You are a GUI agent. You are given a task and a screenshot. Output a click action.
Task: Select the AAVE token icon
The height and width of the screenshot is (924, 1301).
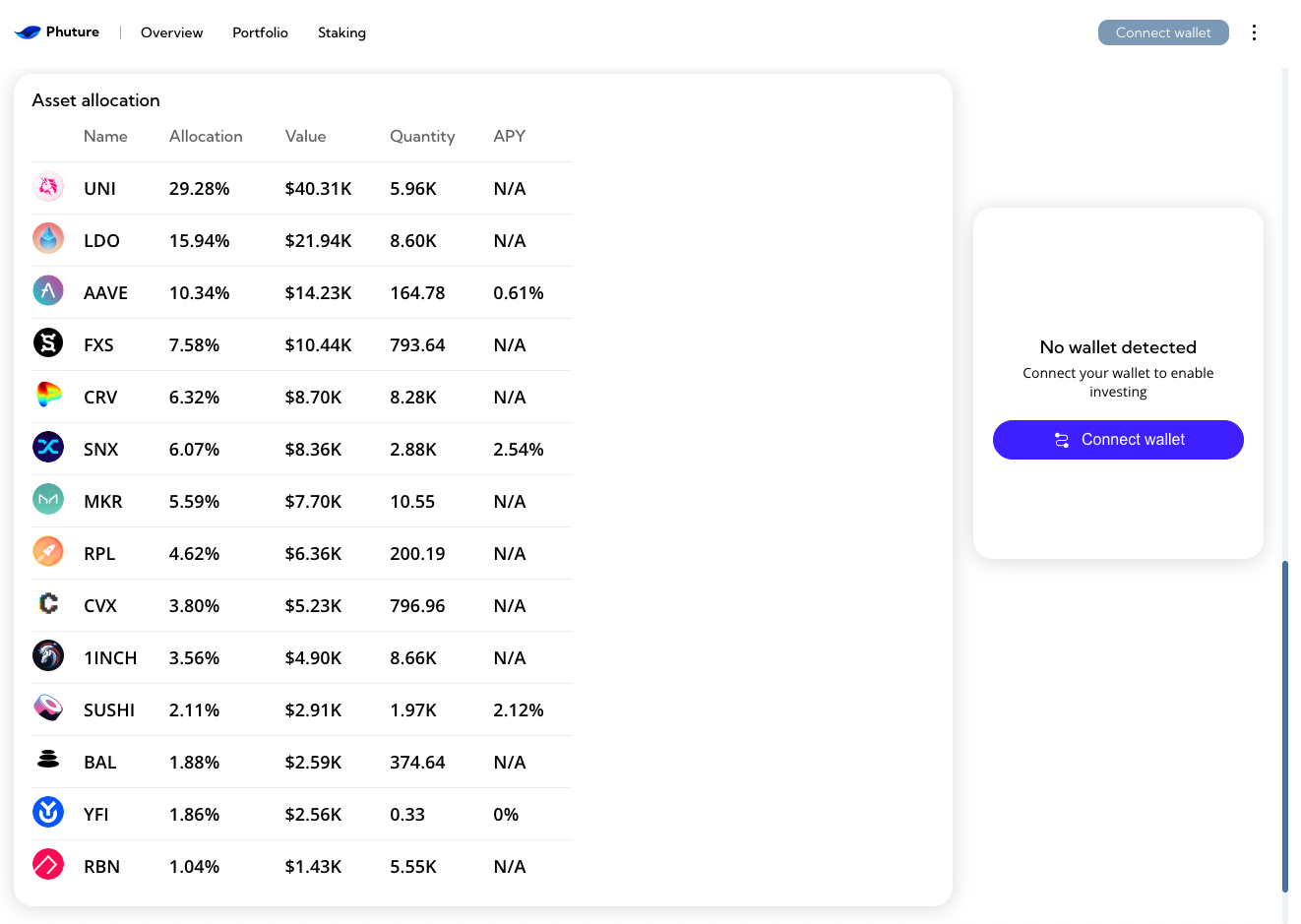(x=48, y=290)
